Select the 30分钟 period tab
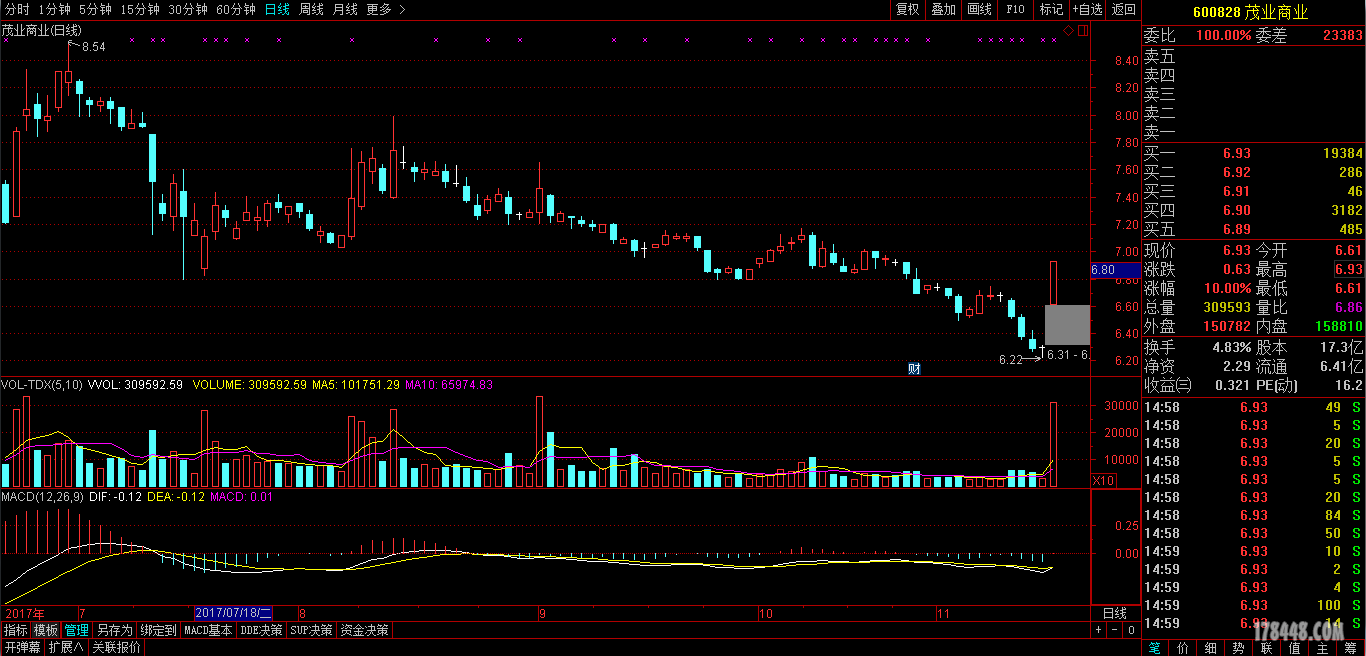 tap(188, 9)
